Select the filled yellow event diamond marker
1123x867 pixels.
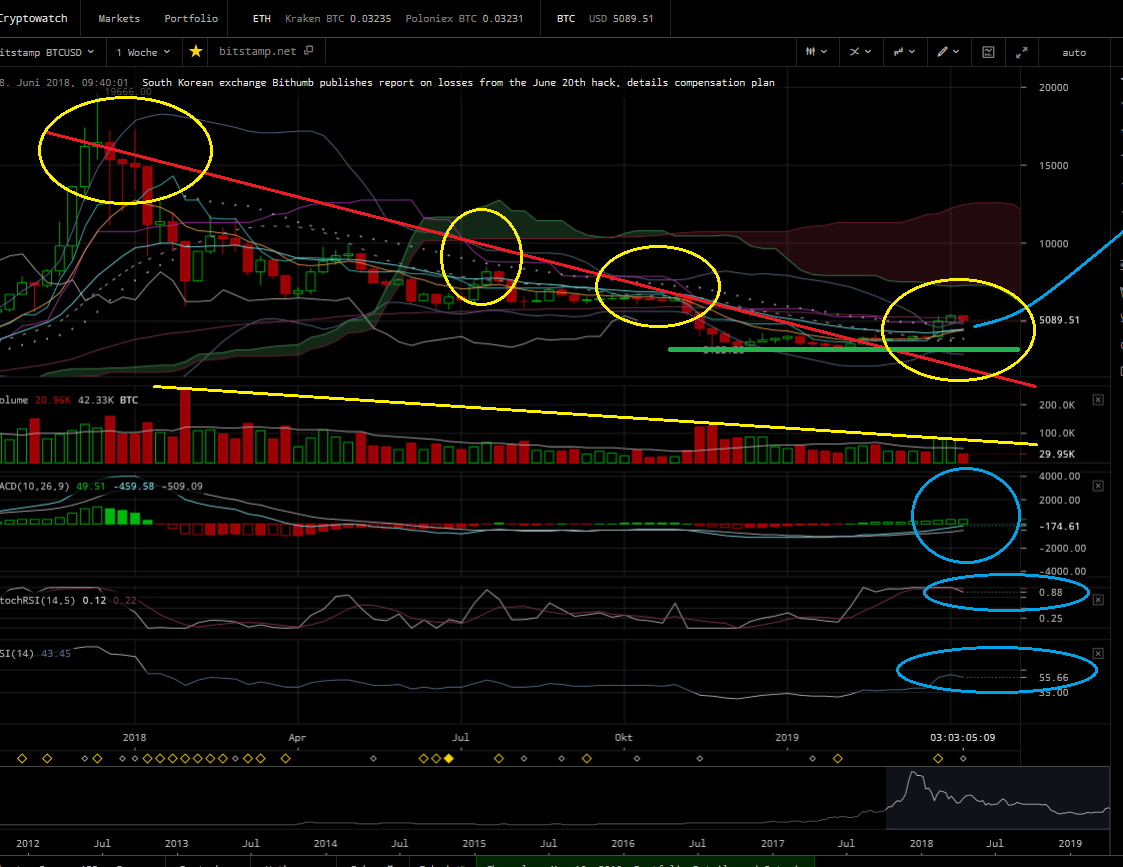(x=449, y=758)
